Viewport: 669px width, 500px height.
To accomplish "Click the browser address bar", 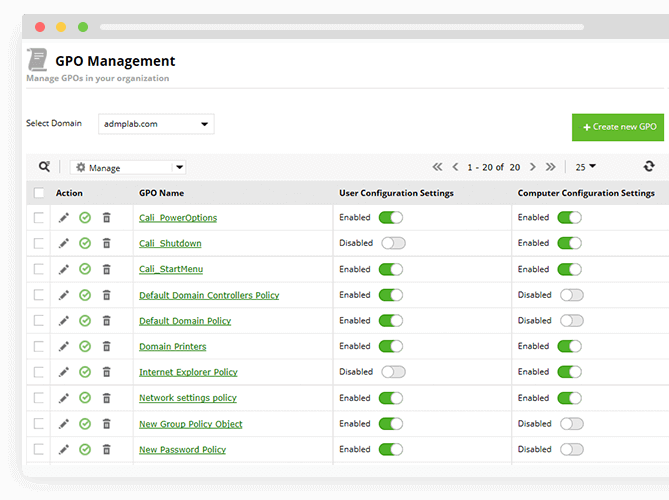I will coord(342,27).
